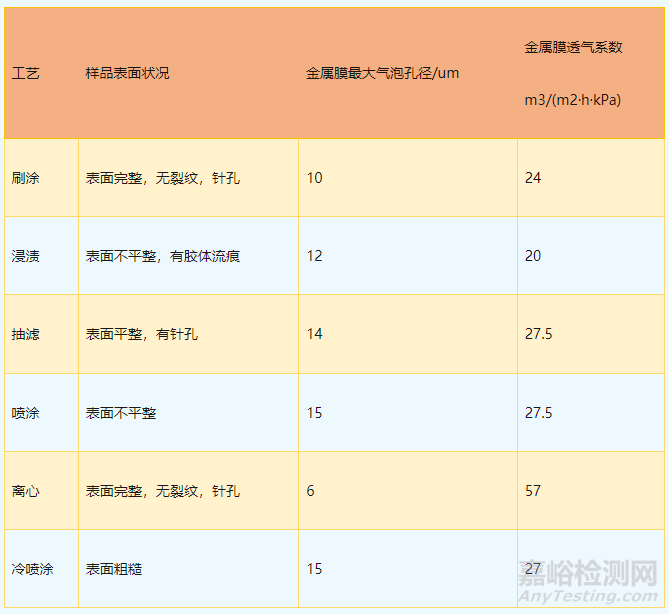This screenshot has height=614, width=669.
Task: Select the 喷涂 process cell
Action: [x=26, y=413]
